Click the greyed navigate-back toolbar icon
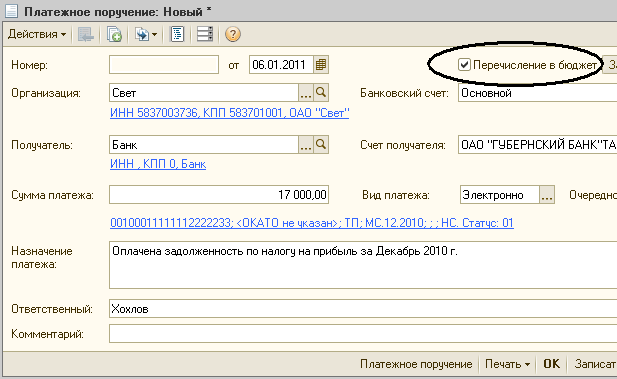This screenshot has height=379, width=617. click(x=85, y=34)
